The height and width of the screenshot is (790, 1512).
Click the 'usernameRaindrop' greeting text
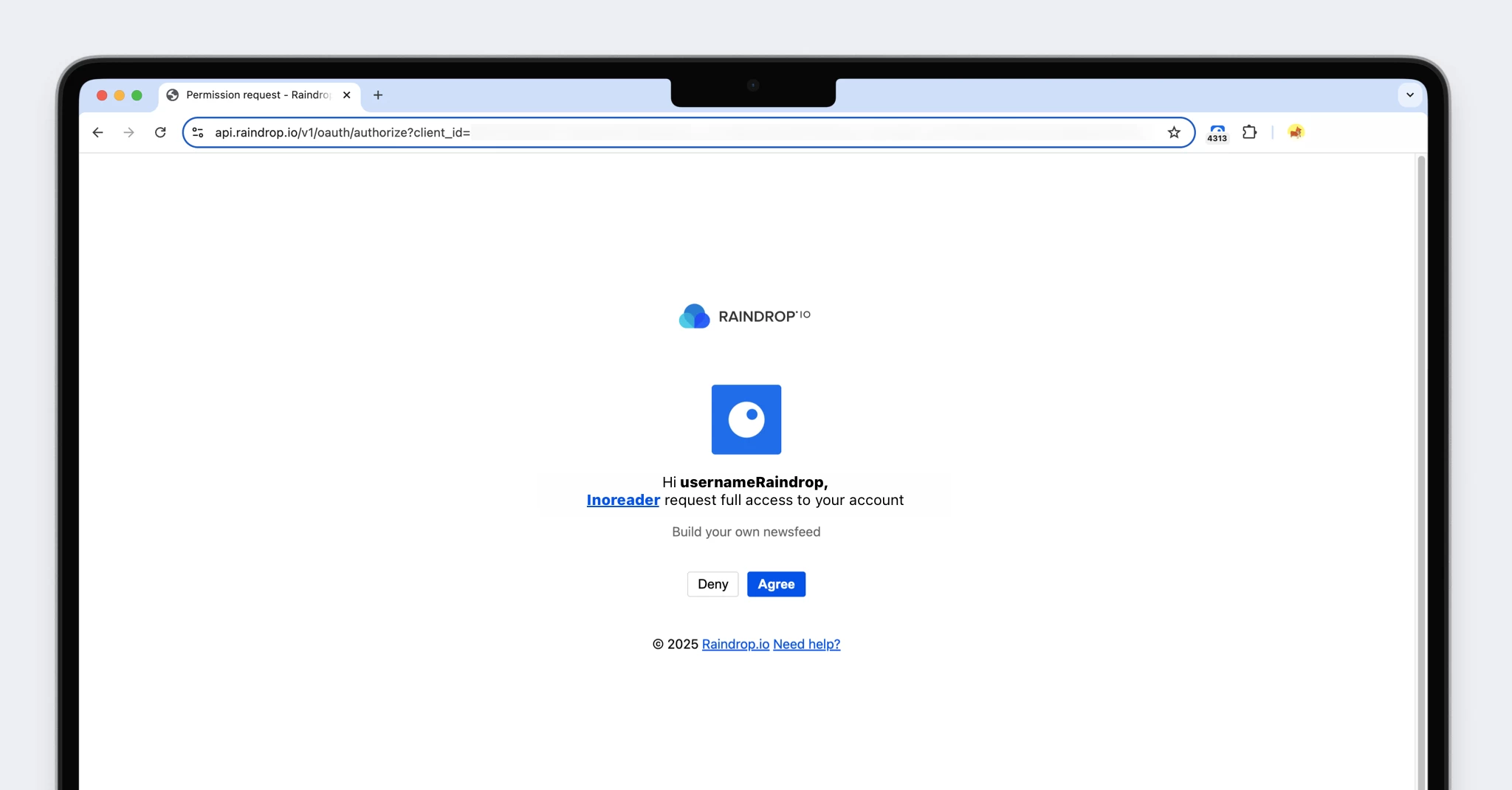coord(754,482)
